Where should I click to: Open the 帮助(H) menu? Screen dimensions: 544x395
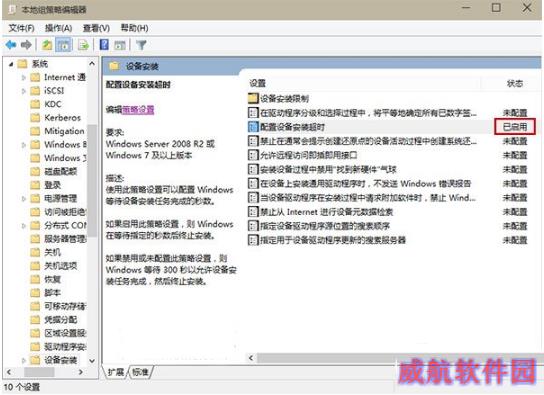[134, 28]
